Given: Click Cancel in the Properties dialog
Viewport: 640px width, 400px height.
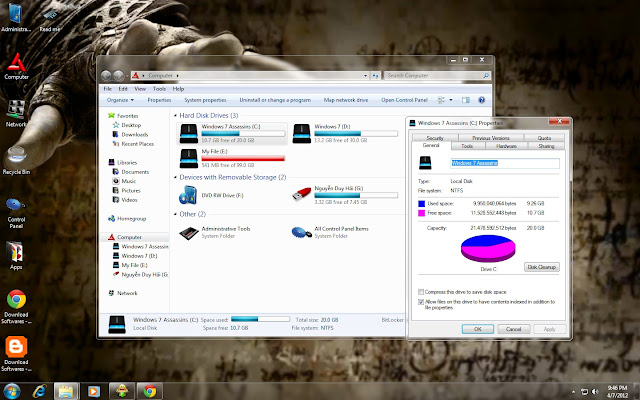Looking at the screenshot, I should tap(513, 329).
